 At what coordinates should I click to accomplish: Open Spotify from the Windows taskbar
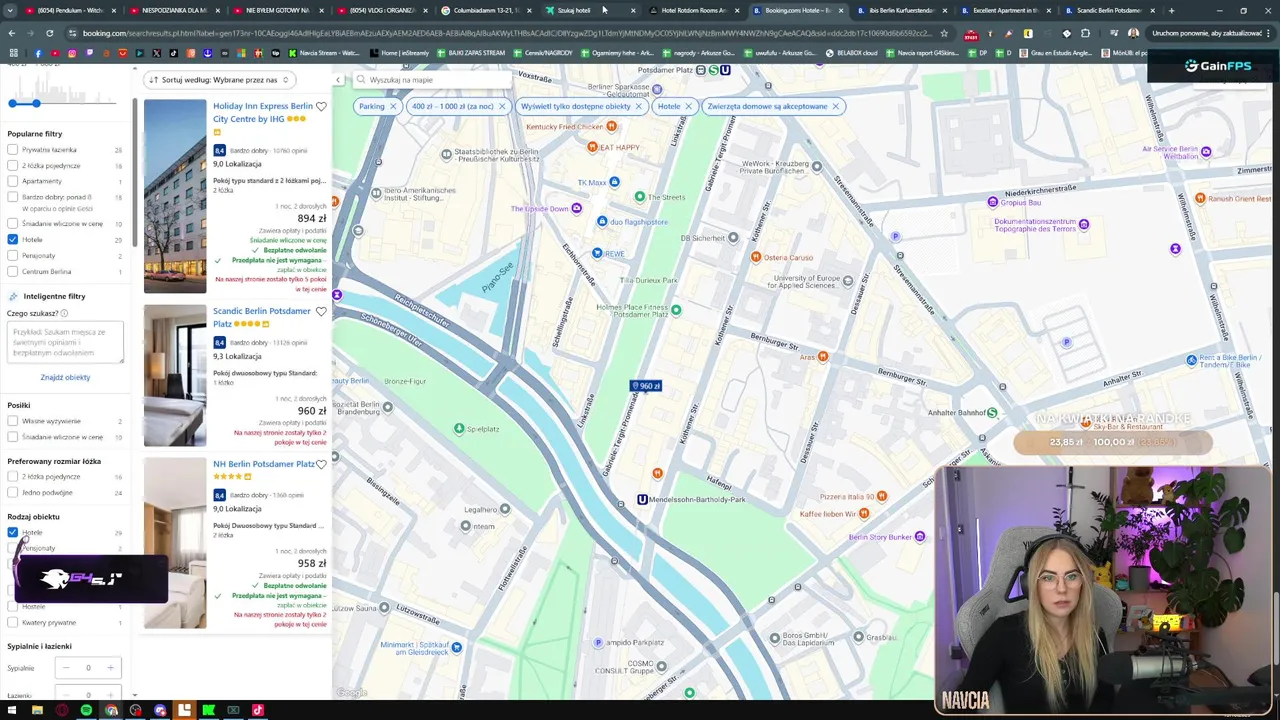click(86, 710)
